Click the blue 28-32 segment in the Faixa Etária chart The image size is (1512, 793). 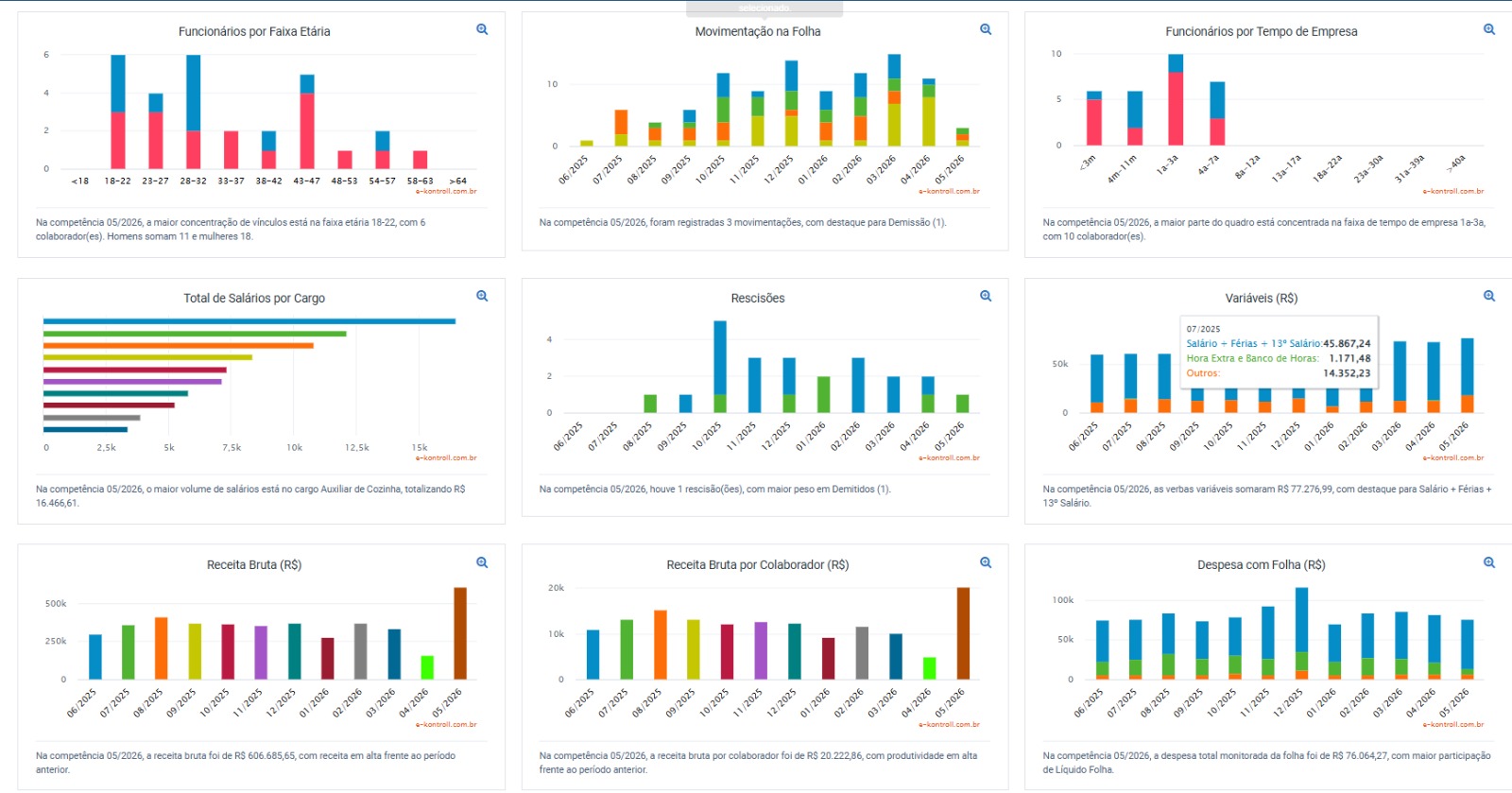tap(194, 93)
